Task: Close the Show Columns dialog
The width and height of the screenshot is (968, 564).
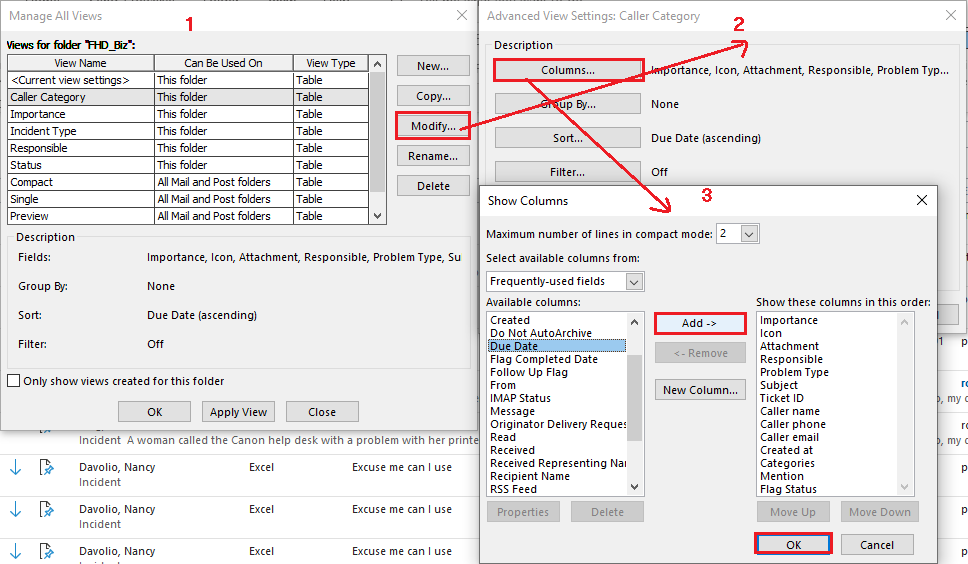Action: click(x=921, y=200)
